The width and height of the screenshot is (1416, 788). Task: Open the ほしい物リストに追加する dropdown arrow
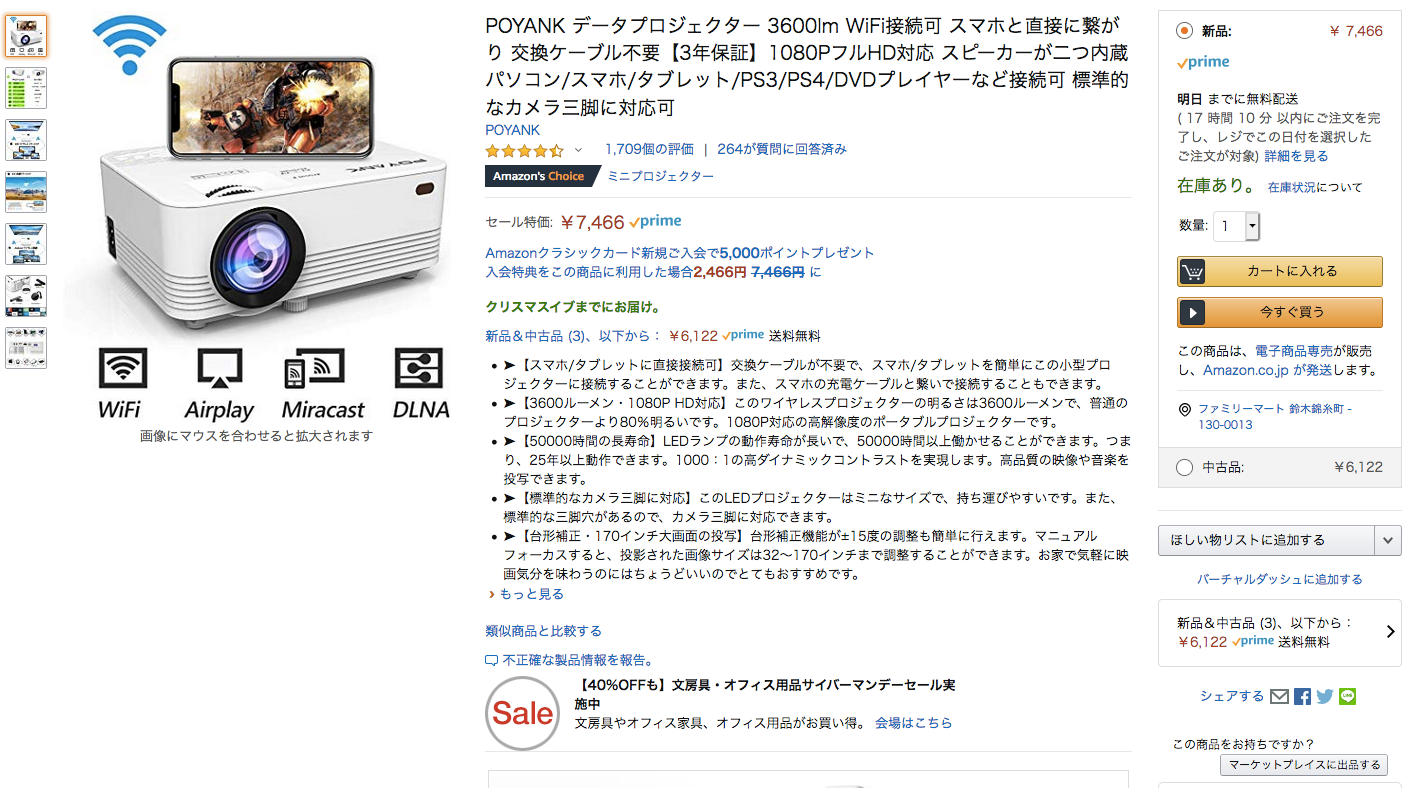coord(1390,540)
